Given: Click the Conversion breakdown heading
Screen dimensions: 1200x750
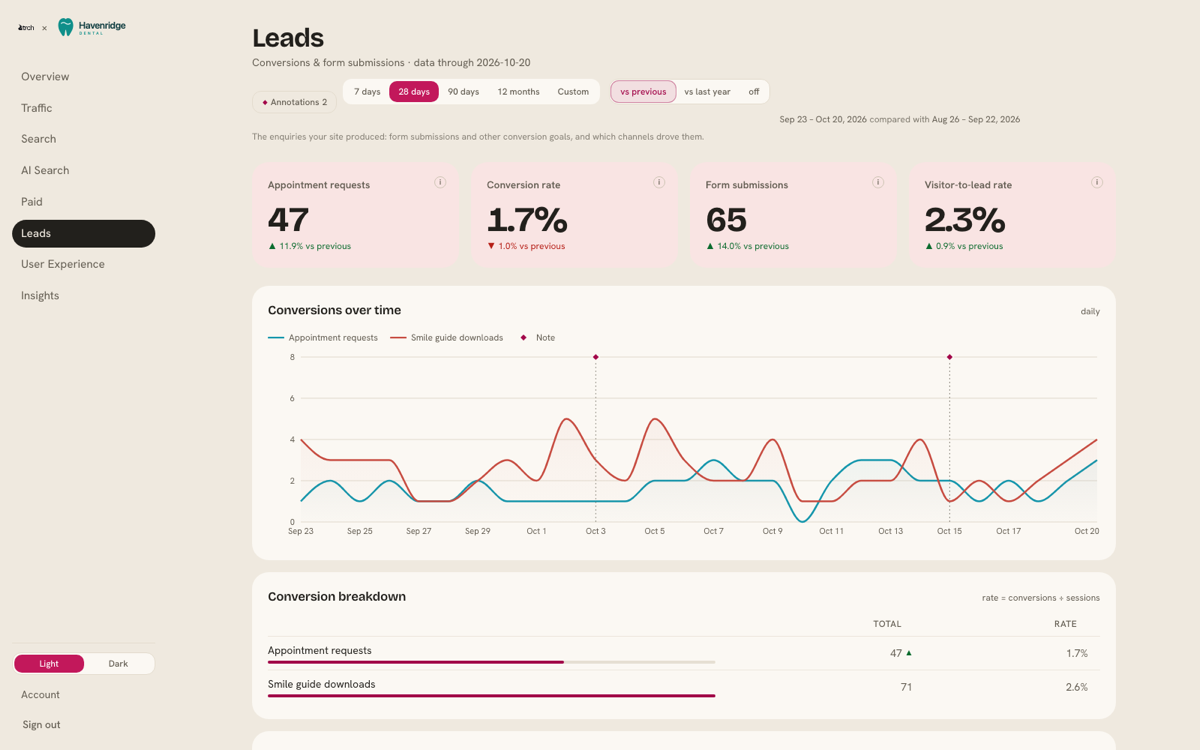Looking at the screenshot, I should (337, 597).
